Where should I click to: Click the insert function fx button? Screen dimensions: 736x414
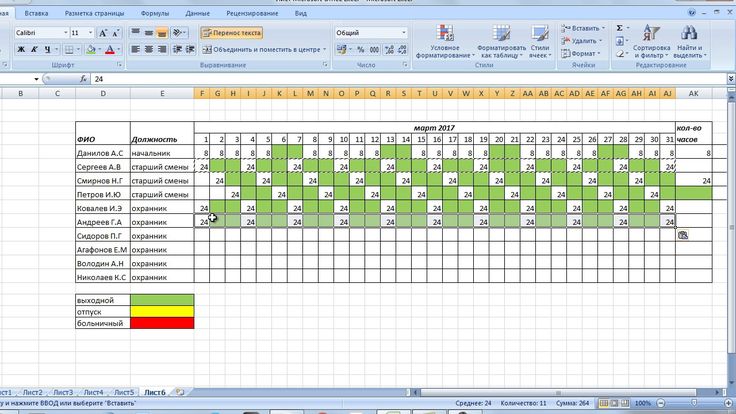click(x=83, y=79)
